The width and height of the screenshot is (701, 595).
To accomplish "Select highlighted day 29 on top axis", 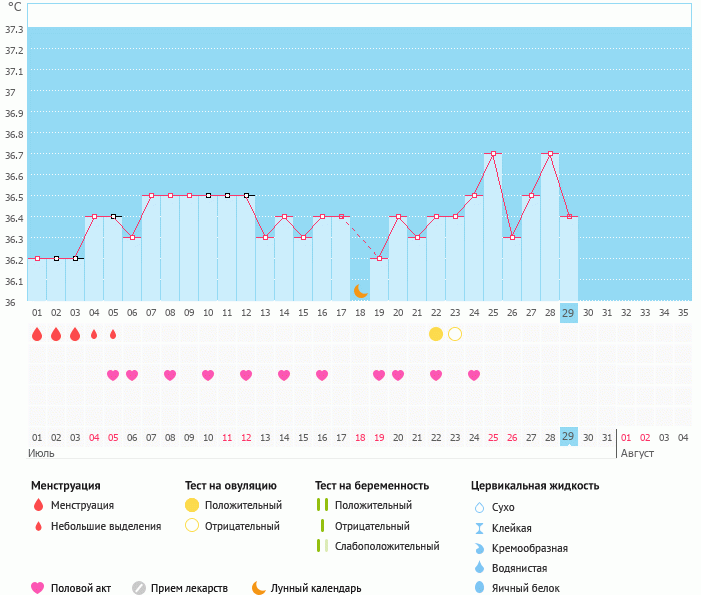I will tap(569, 312).
